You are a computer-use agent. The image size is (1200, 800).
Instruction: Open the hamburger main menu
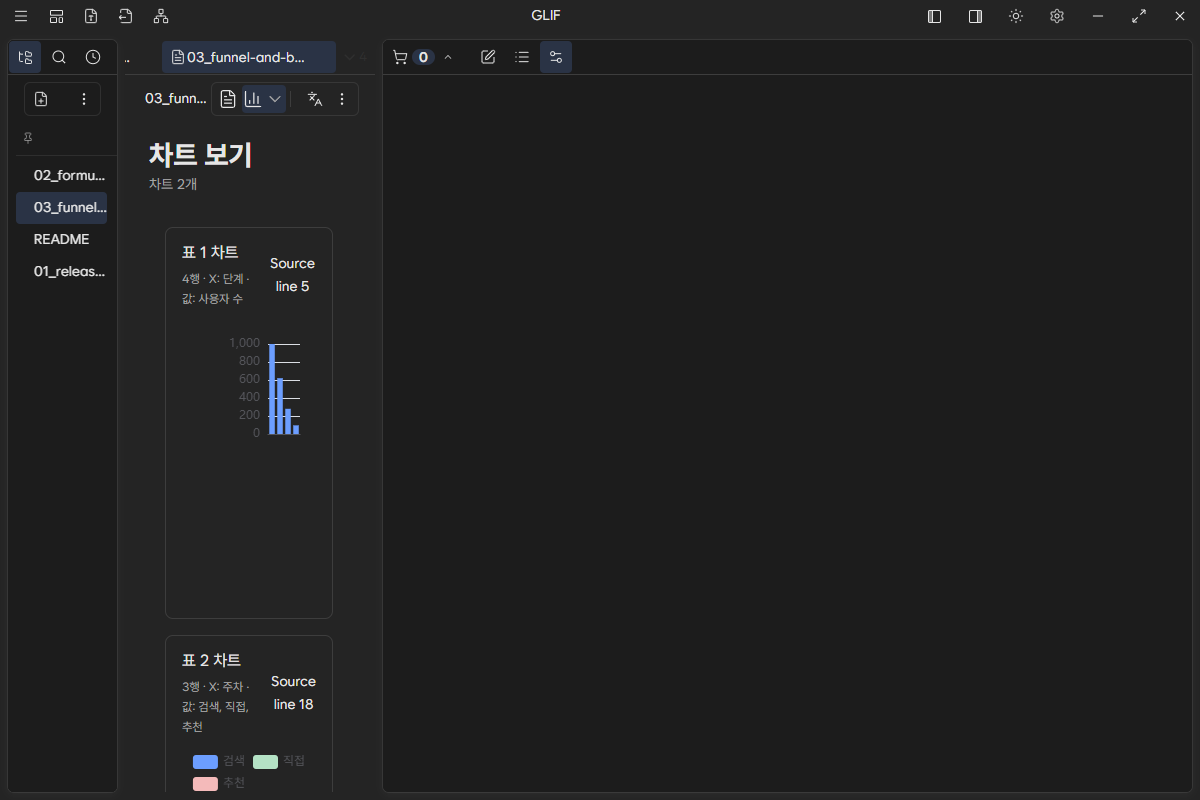pos(21,16)
